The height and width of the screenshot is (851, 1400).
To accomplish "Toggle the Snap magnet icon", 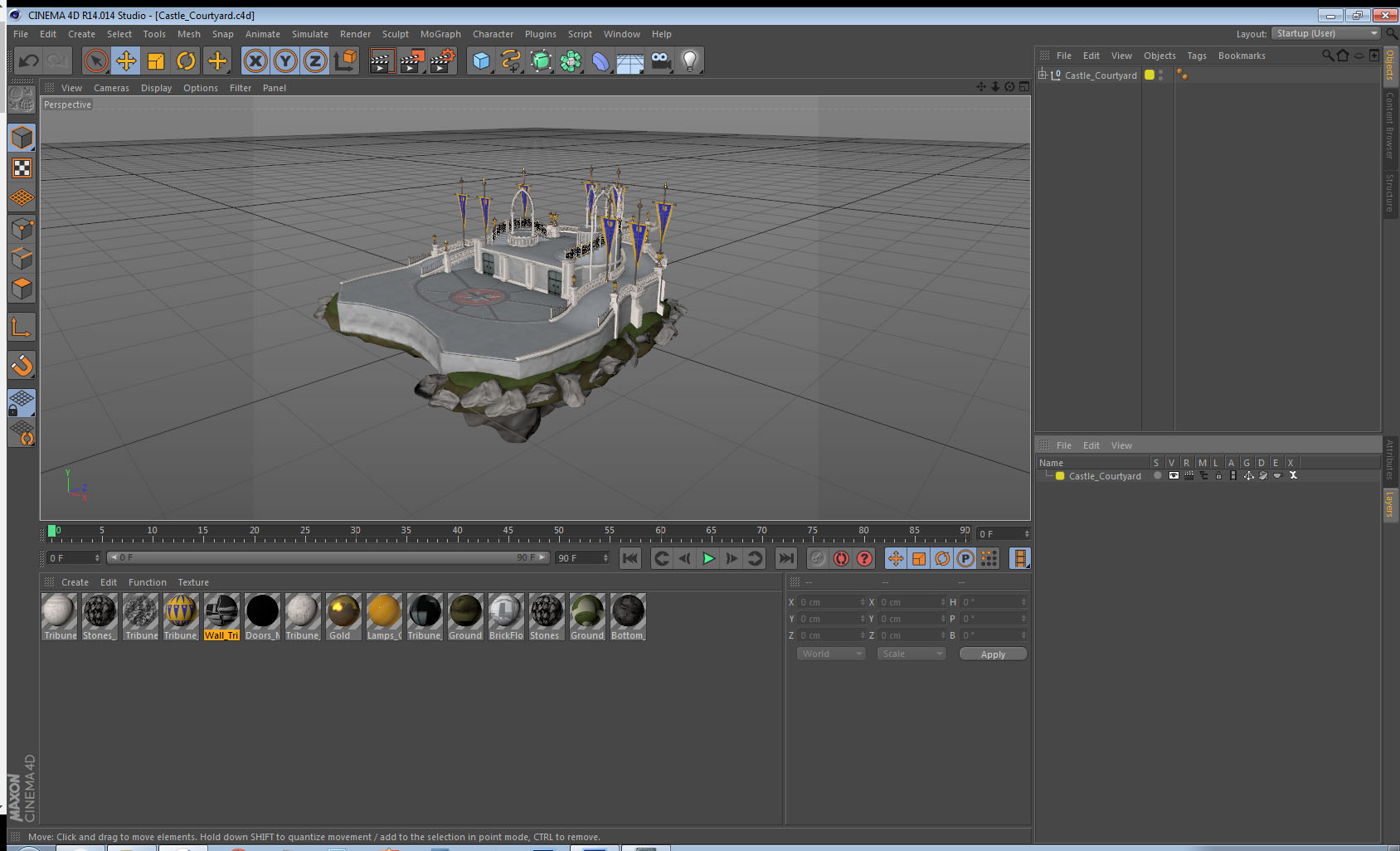I will 22,365.
